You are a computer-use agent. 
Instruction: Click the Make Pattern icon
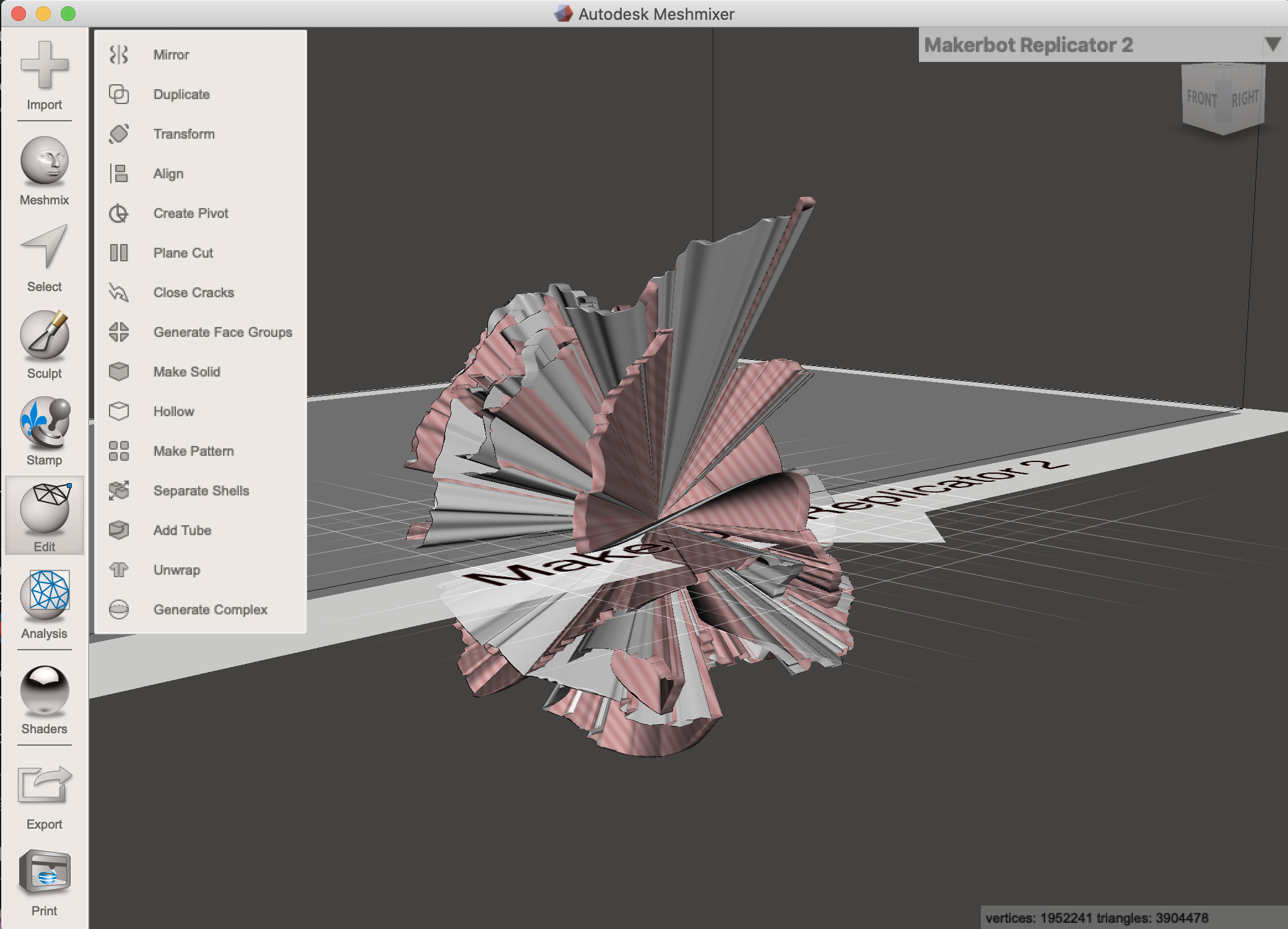pos(119,451)
